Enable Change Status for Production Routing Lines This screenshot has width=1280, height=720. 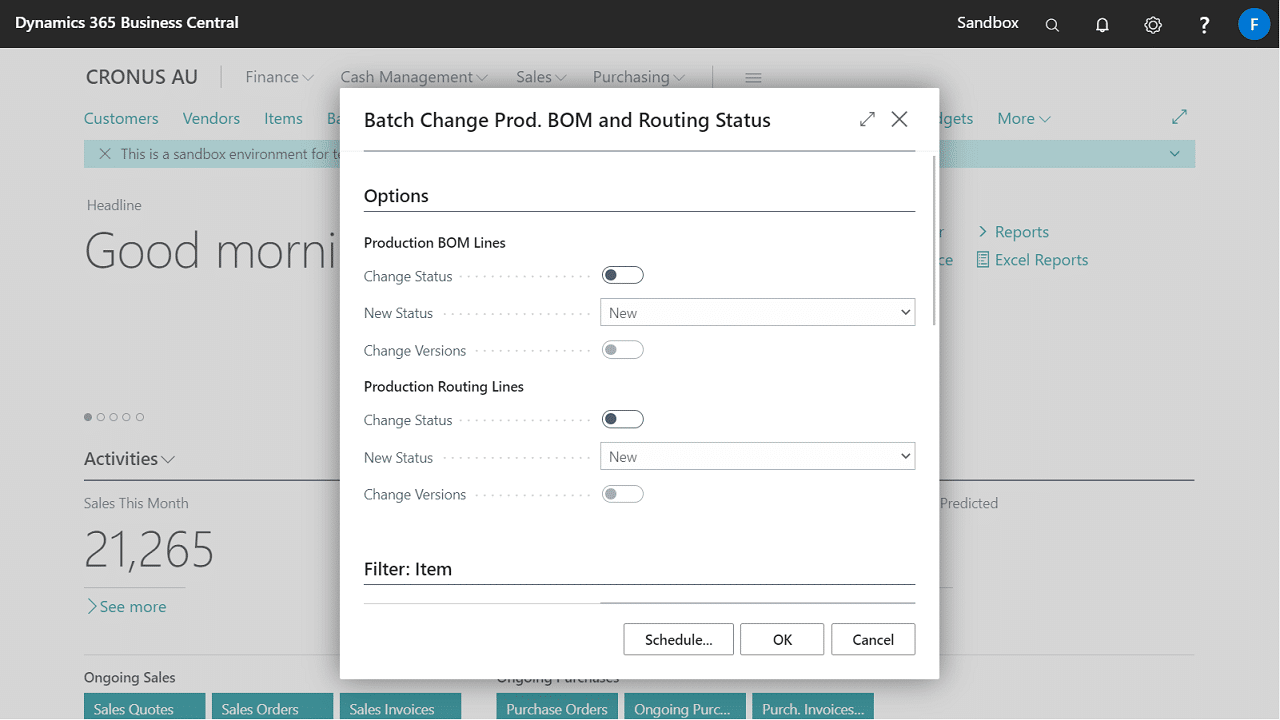[x=622, y=420]
